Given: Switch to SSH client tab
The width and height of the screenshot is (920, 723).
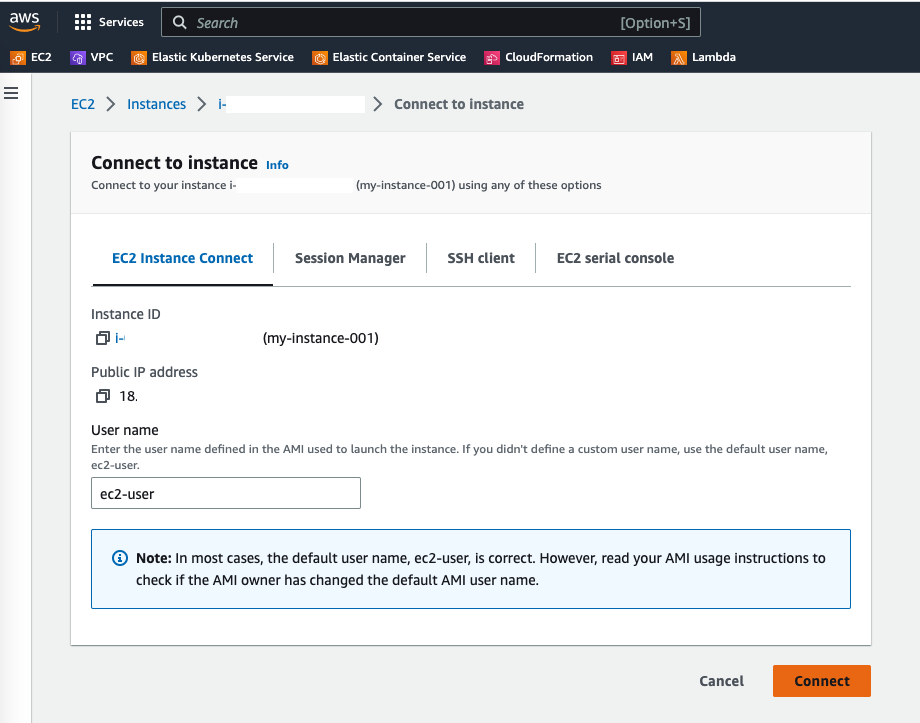Looking at the screenshot, I should coord(481,258).
